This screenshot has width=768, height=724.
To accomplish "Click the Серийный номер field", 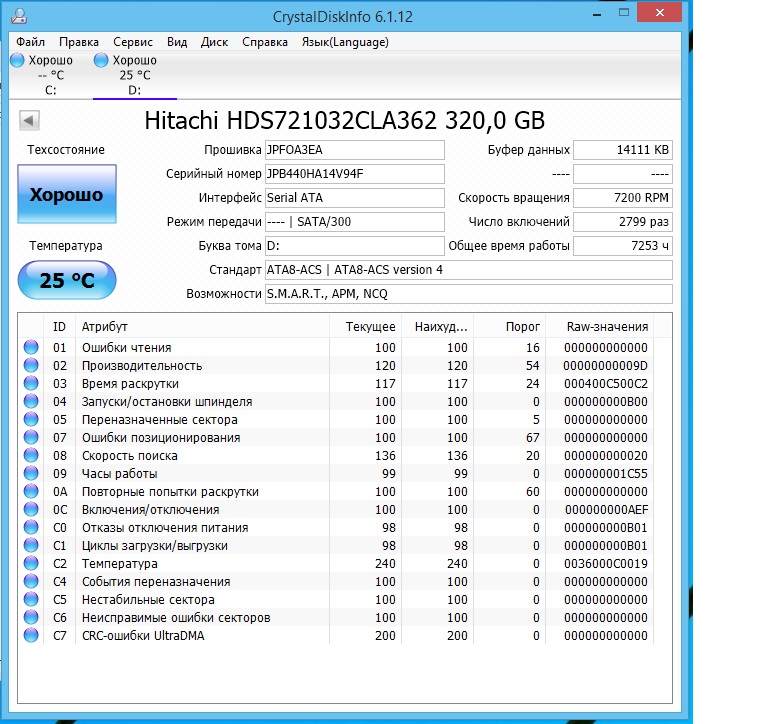I will 354,174.
